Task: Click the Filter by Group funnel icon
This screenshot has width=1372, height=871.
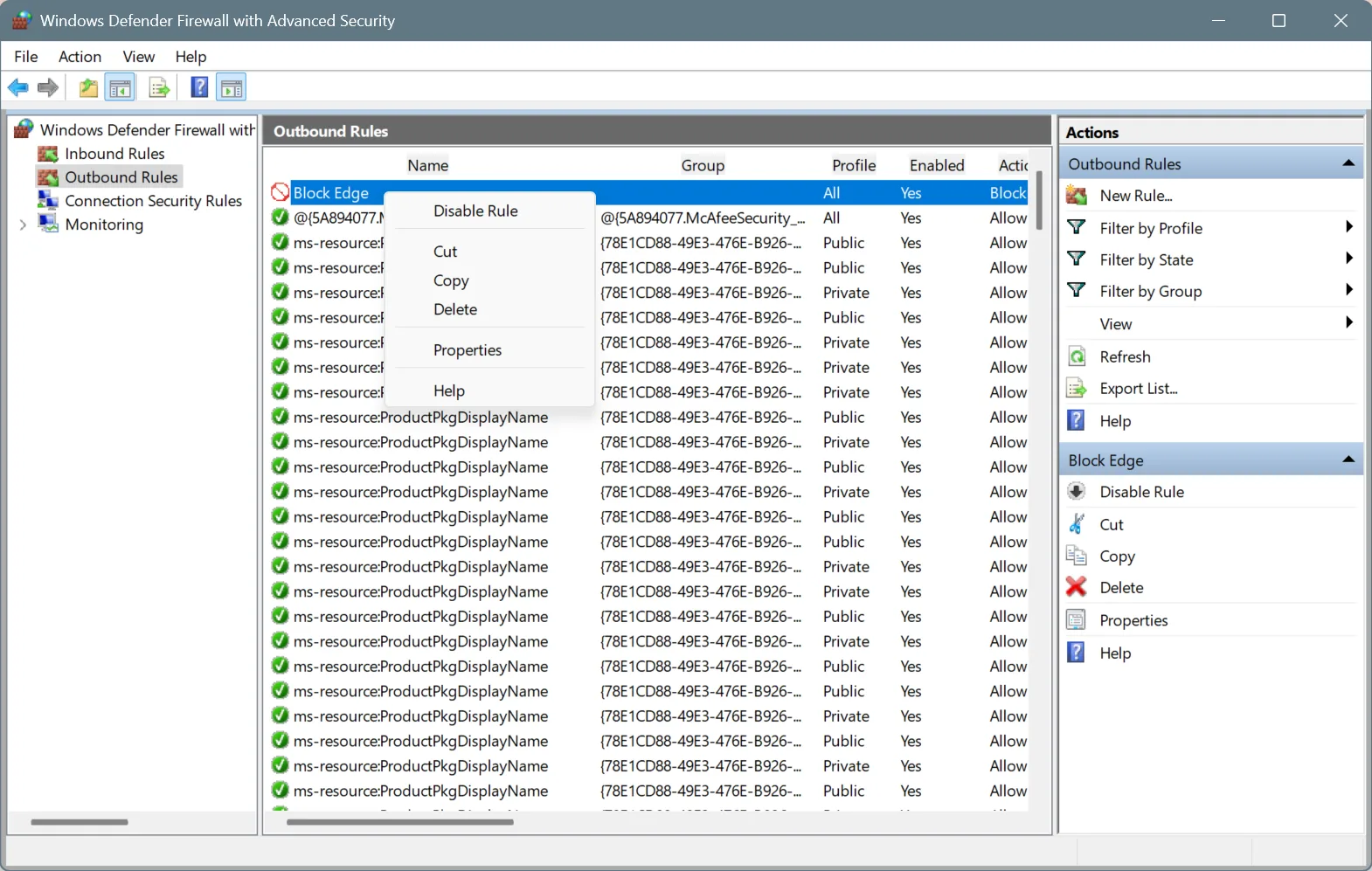Action: tap(1077, 290)
